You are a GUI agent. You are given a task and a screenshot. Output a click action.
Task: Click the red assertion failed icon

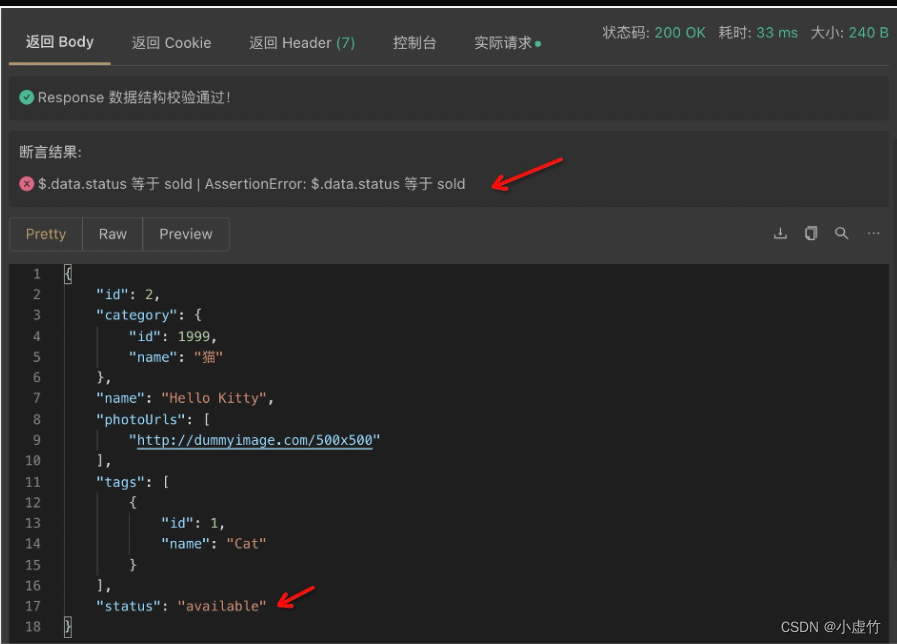pos(26,184)
